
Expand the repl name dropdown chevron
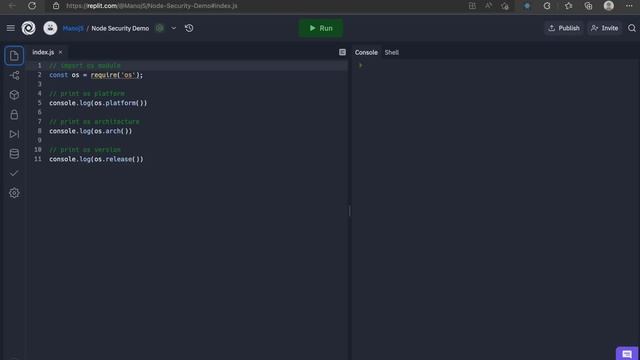click(173, 28)
